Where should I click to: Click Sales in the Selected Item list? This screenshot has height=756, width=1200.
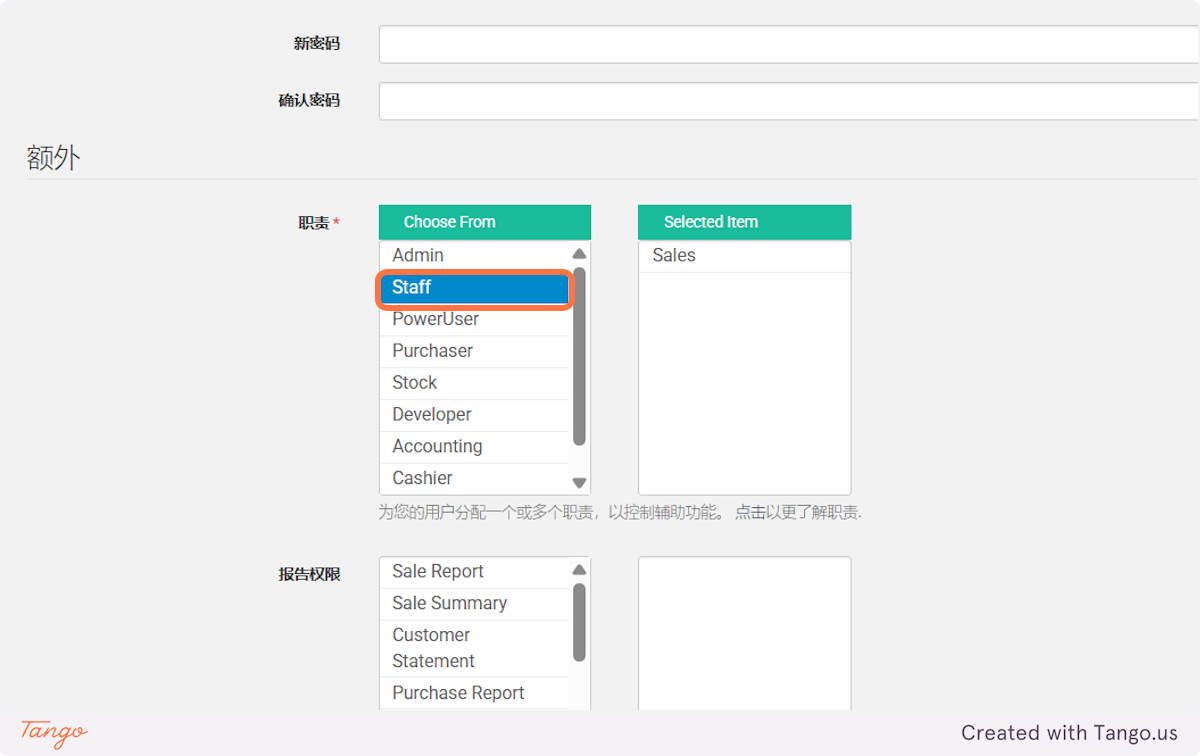(x=744, y=256)
